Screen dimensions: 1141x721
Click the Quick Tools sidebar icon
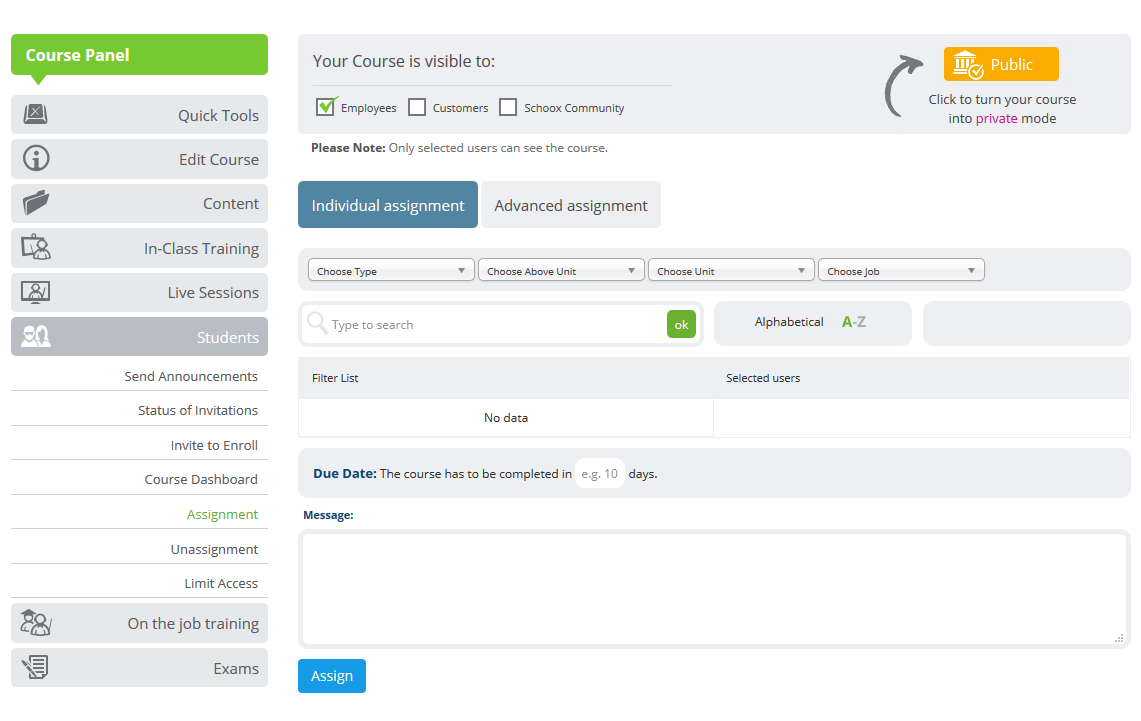36,114
